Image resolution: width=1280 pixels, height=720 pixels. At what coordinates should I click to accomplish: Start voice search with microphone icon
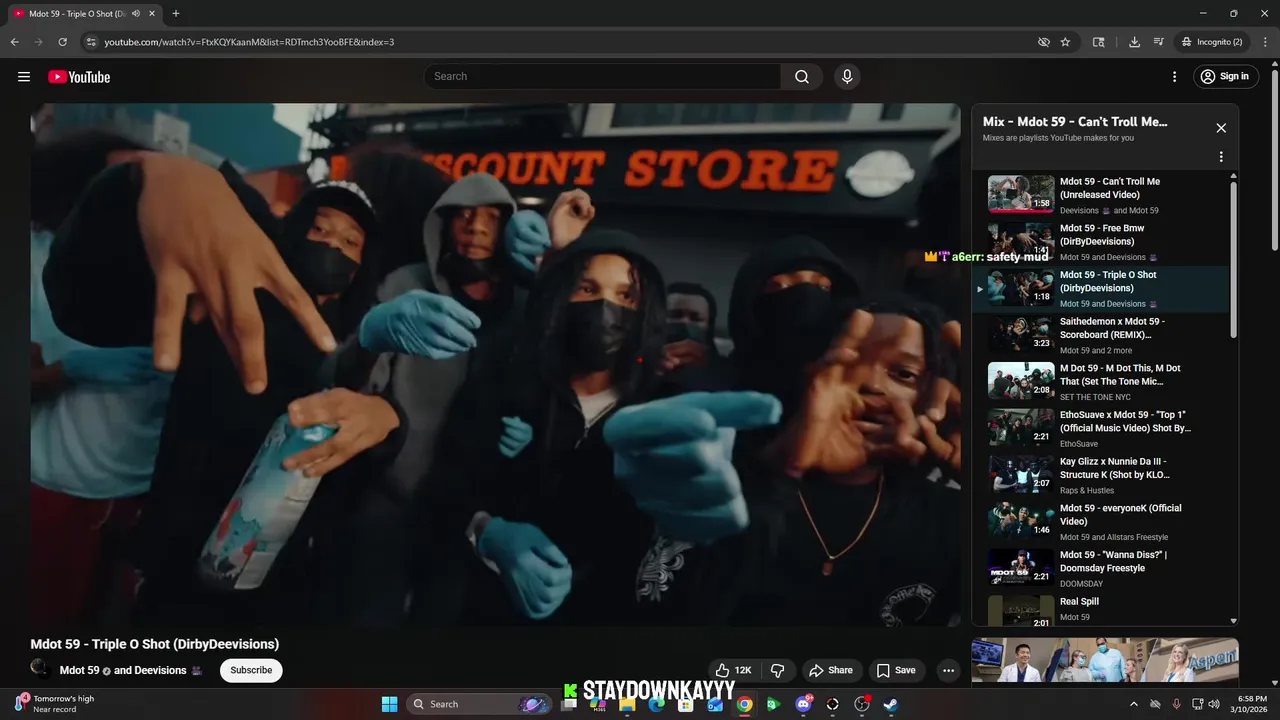click(x=847, y=77)
